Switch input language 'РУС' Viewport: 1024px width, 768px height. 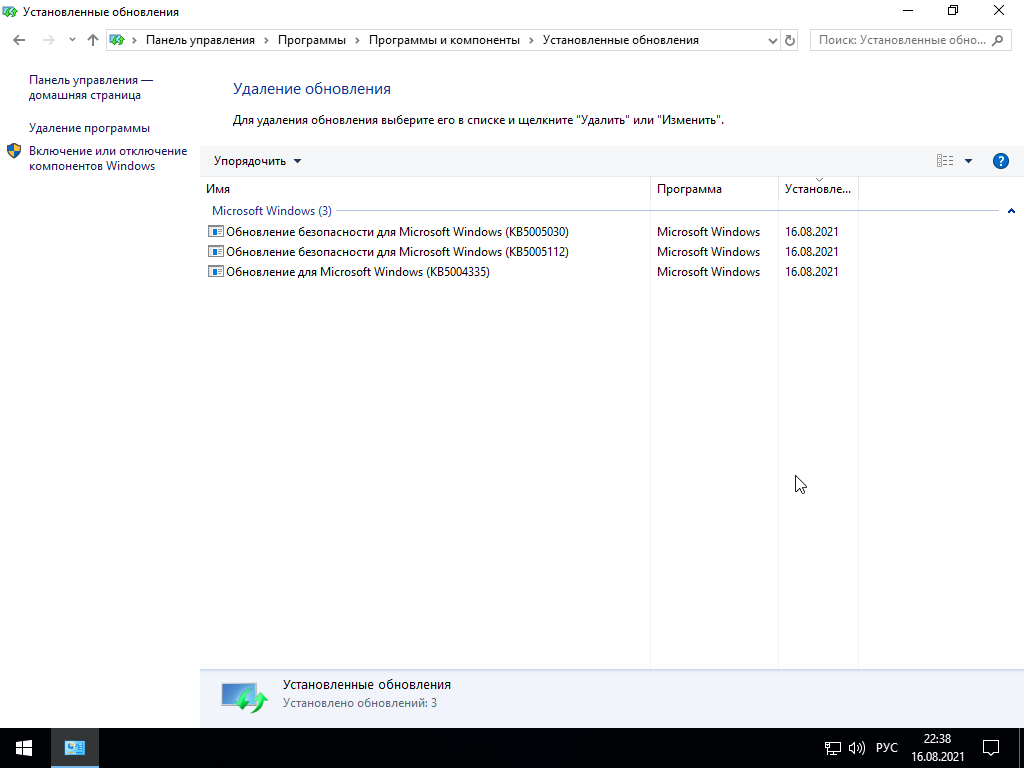coord(887,748)
